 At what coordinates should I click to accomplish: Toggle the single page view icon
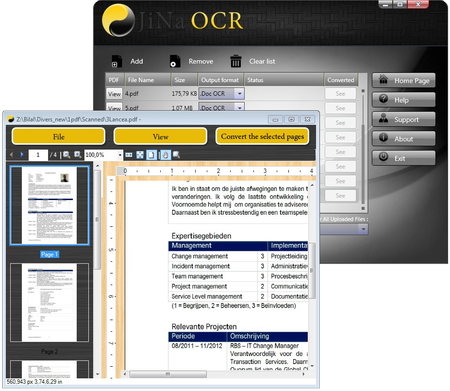(x=151, y=155)
